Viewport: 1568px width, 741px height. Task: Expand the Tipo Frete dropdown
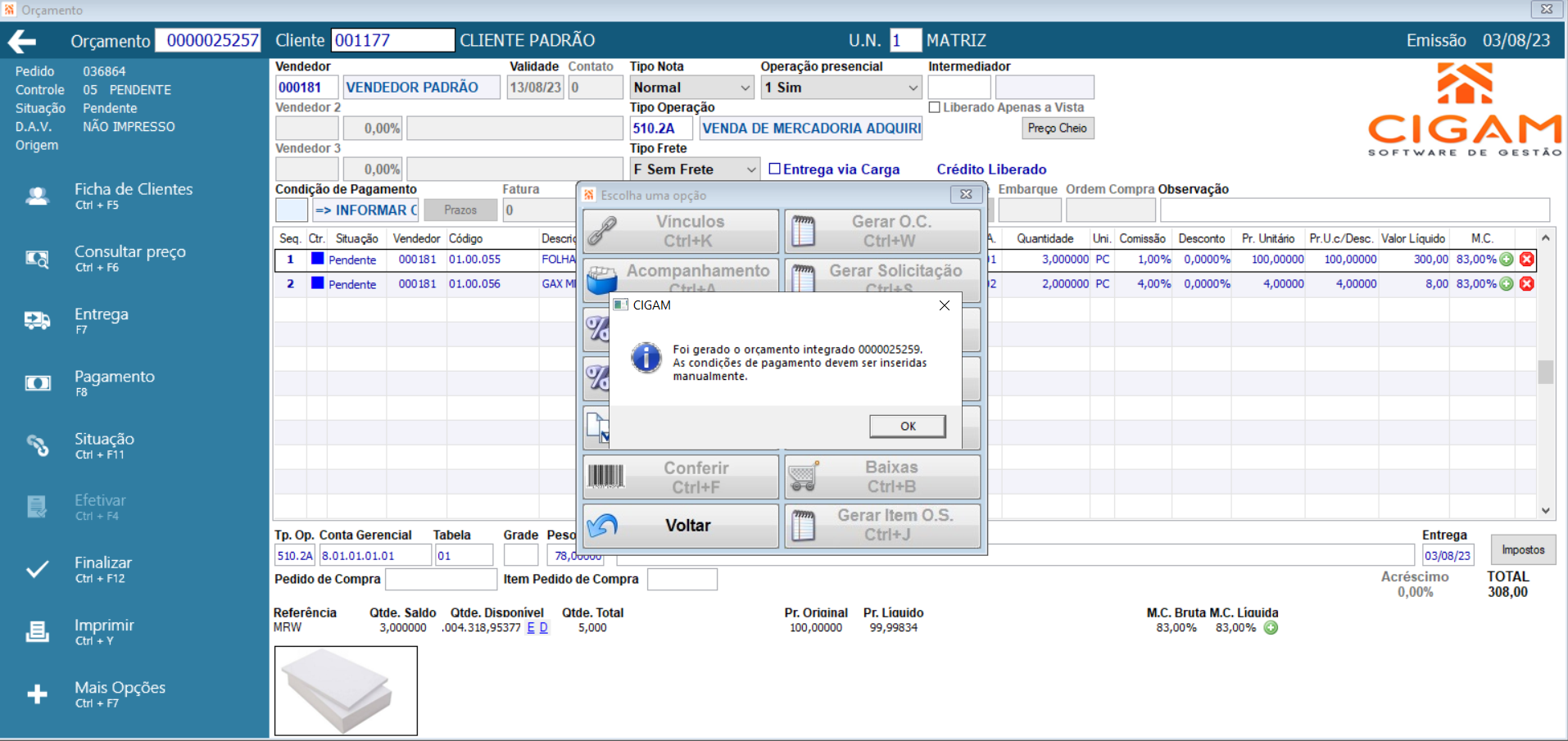751,169
